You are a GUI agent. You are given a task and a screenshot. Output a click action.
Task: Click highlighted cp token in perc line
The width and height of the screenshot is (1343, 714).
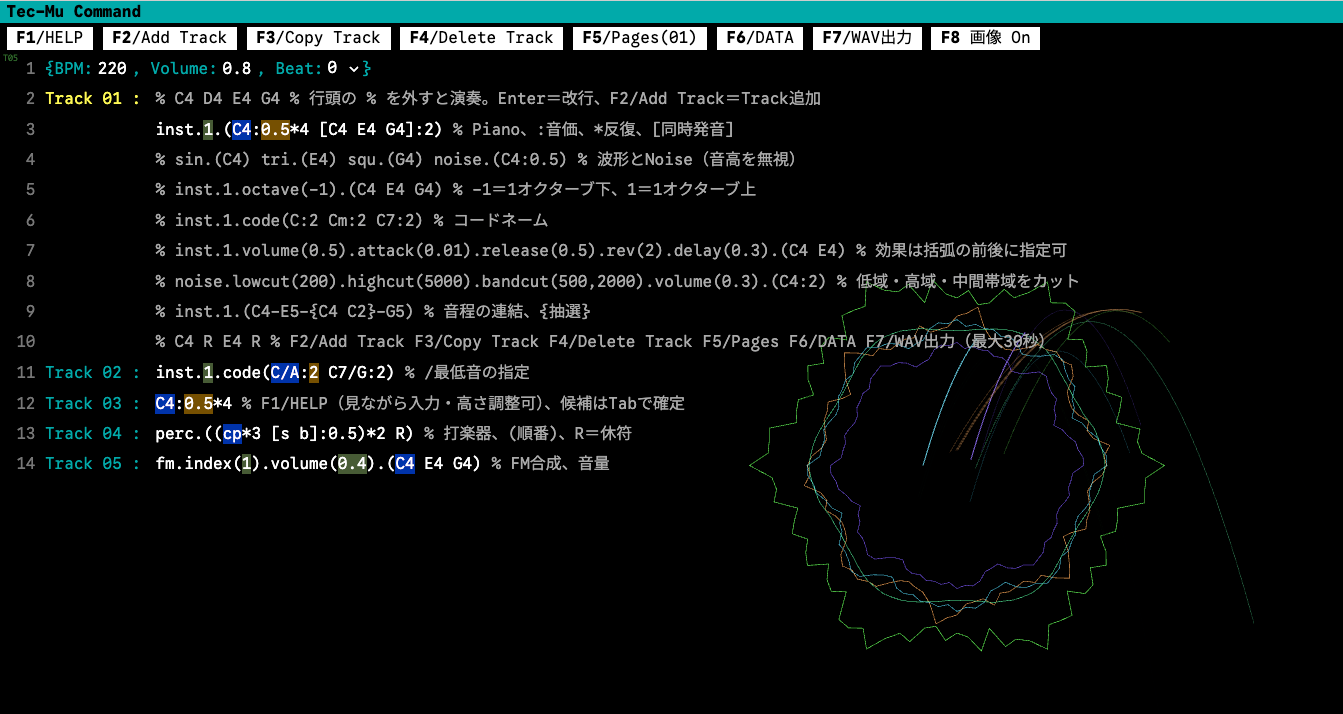click(x=232, y=433)
